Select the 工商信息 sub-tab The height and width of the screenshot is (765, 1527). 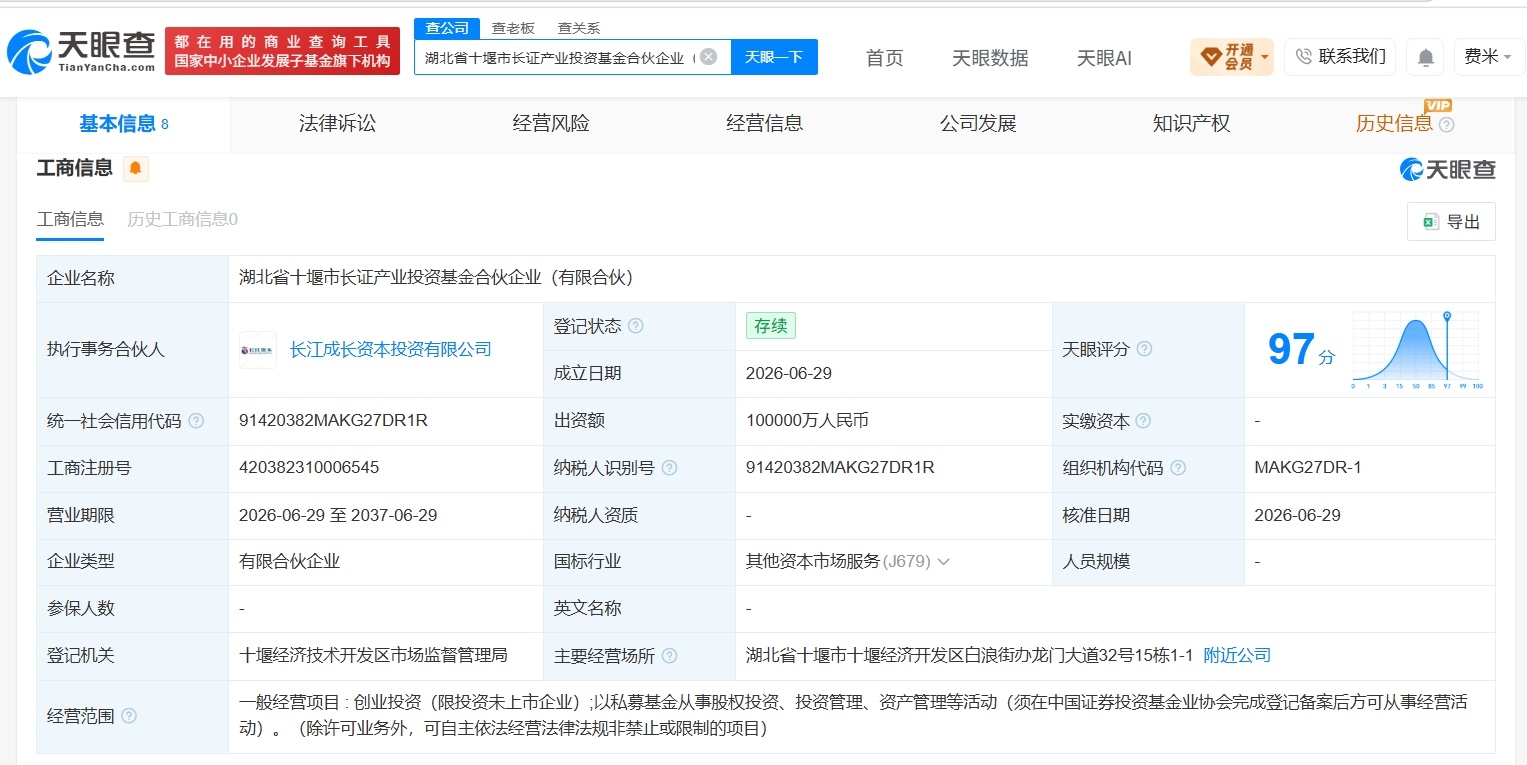pyautogui.click(x=70, y=219)
